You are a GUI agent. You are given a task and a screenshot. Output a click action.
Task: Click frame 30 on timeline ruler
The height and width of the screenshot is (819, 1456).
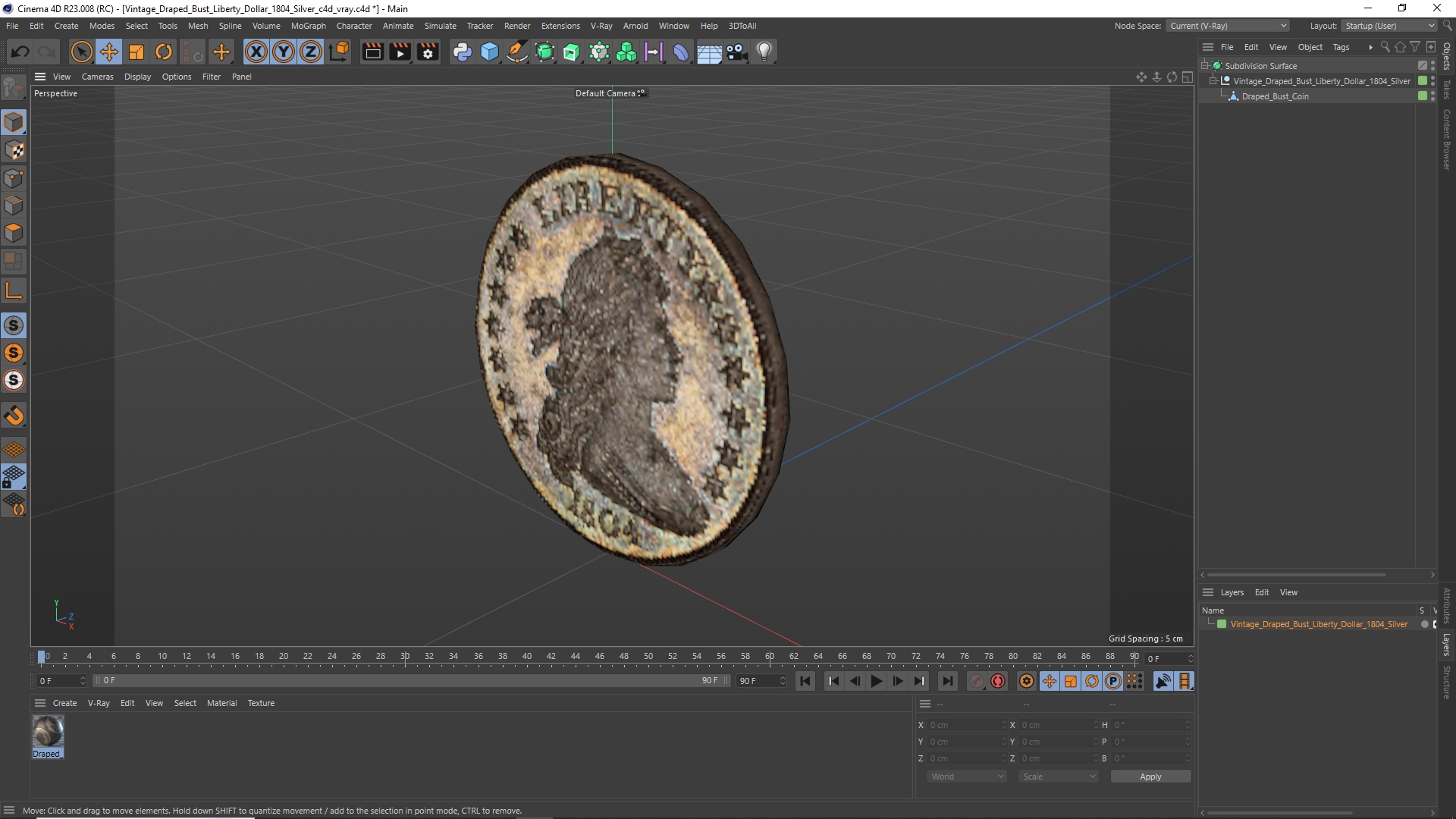tap(405, 657)
